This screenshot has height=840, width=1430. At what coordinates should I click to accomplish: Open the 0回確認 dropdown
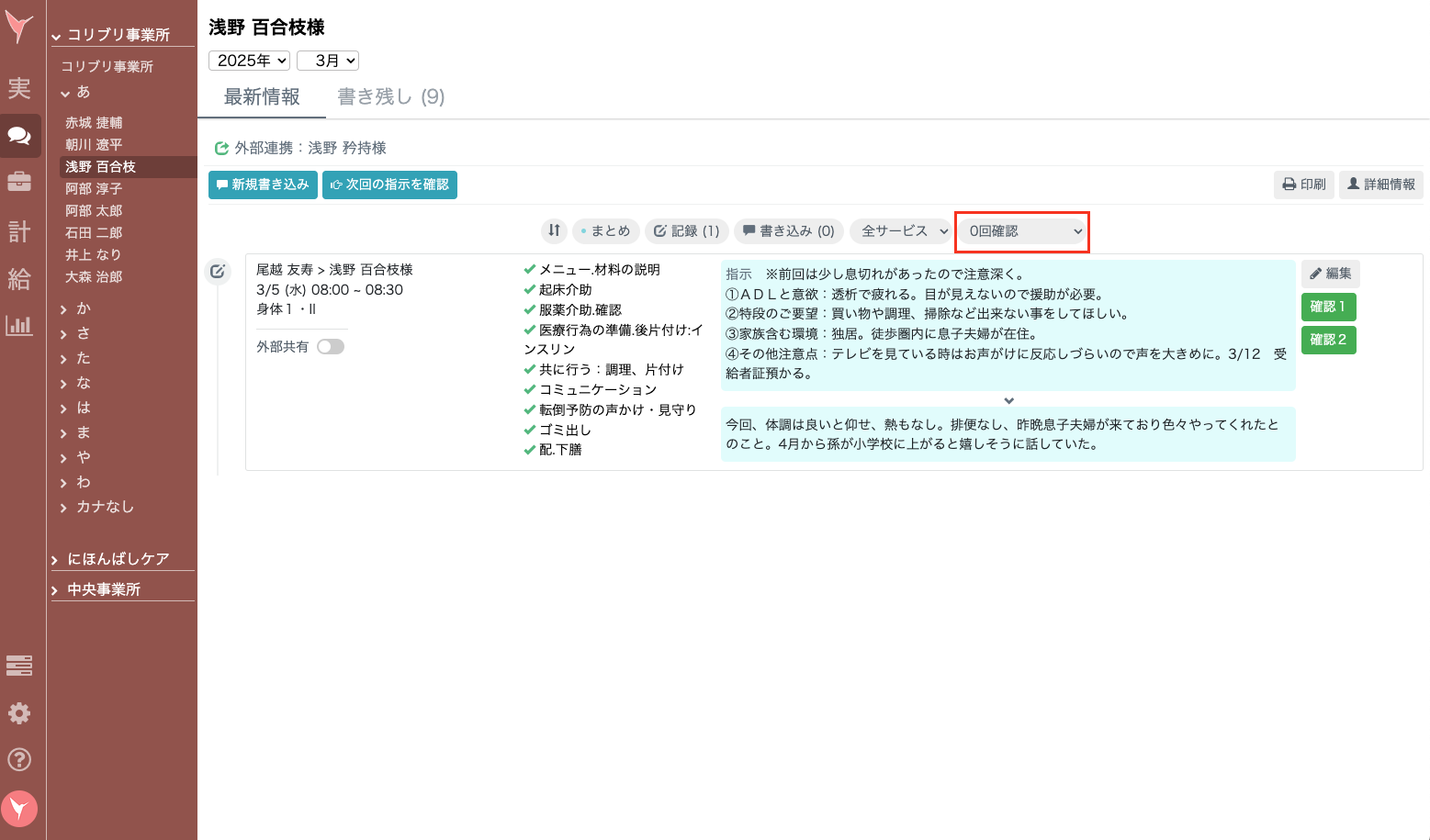1023,231
